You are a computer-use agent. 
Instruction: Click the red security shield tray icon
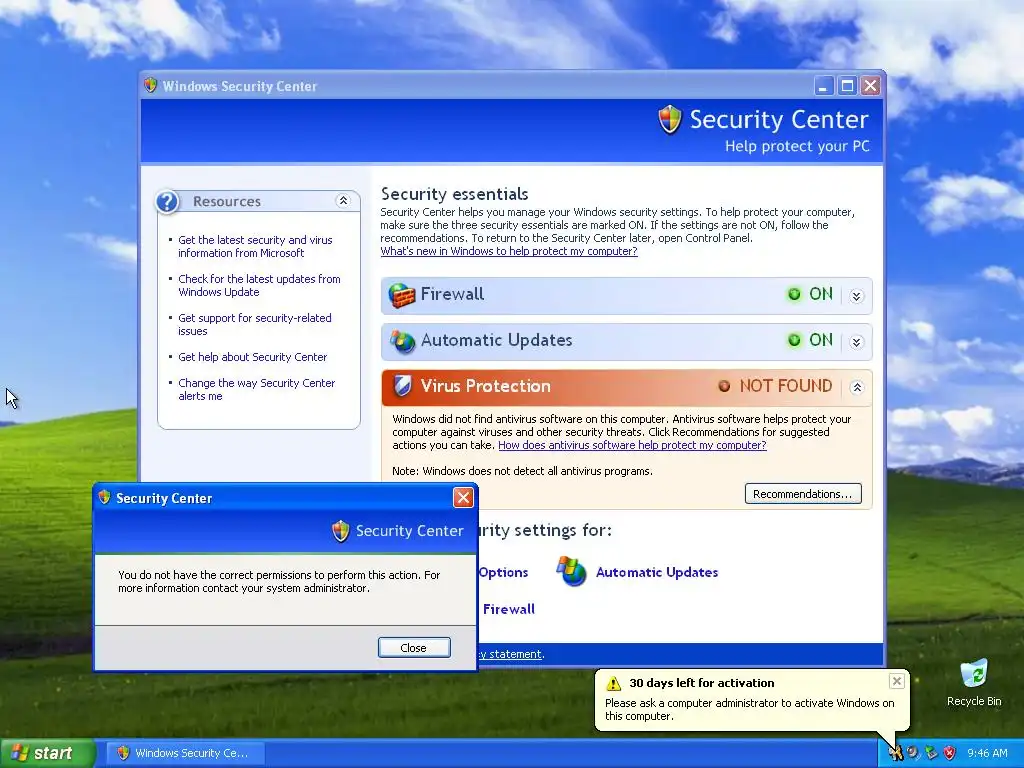point(950,753)
